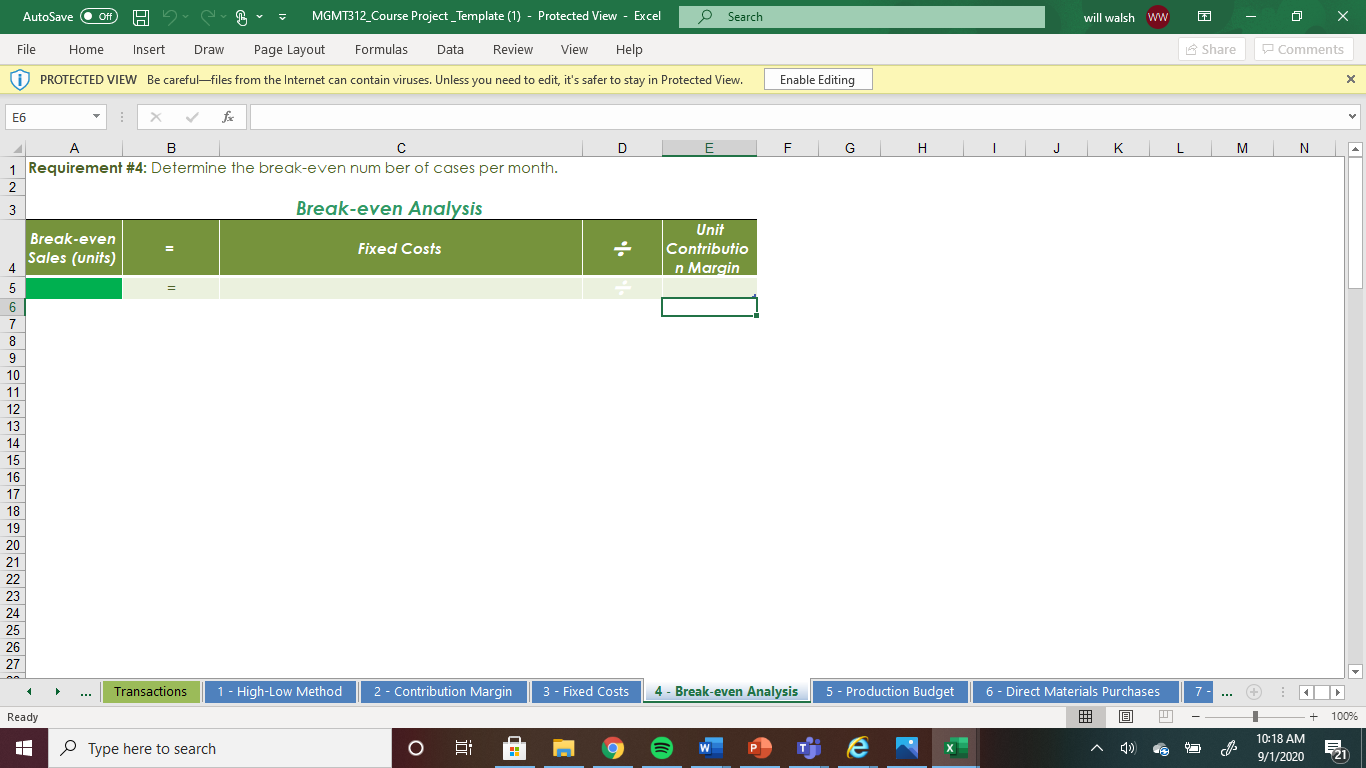Click the Enable Editing button

pos(818,78)
